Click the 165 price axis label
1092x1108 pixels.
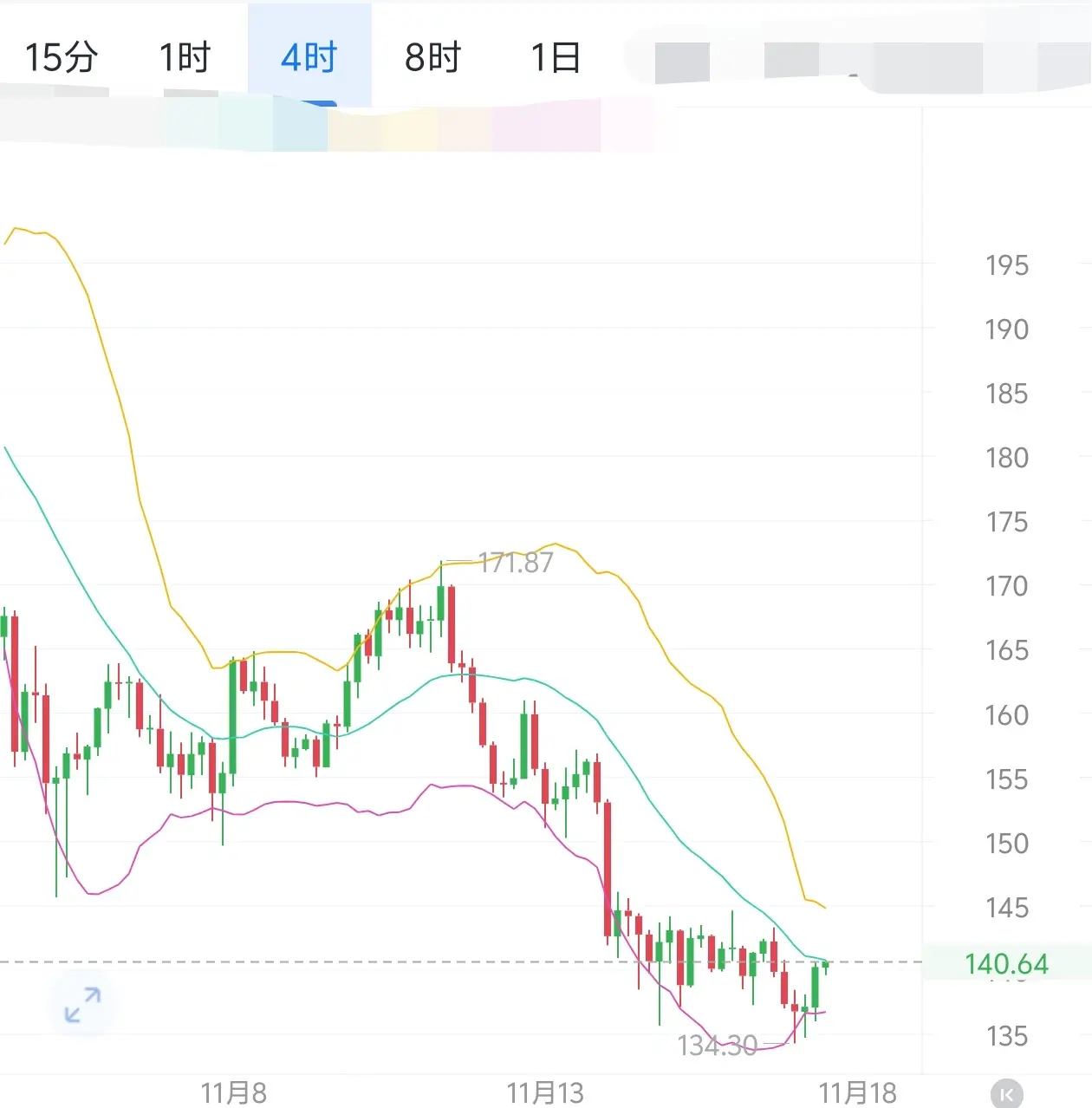click(1007, 650)
